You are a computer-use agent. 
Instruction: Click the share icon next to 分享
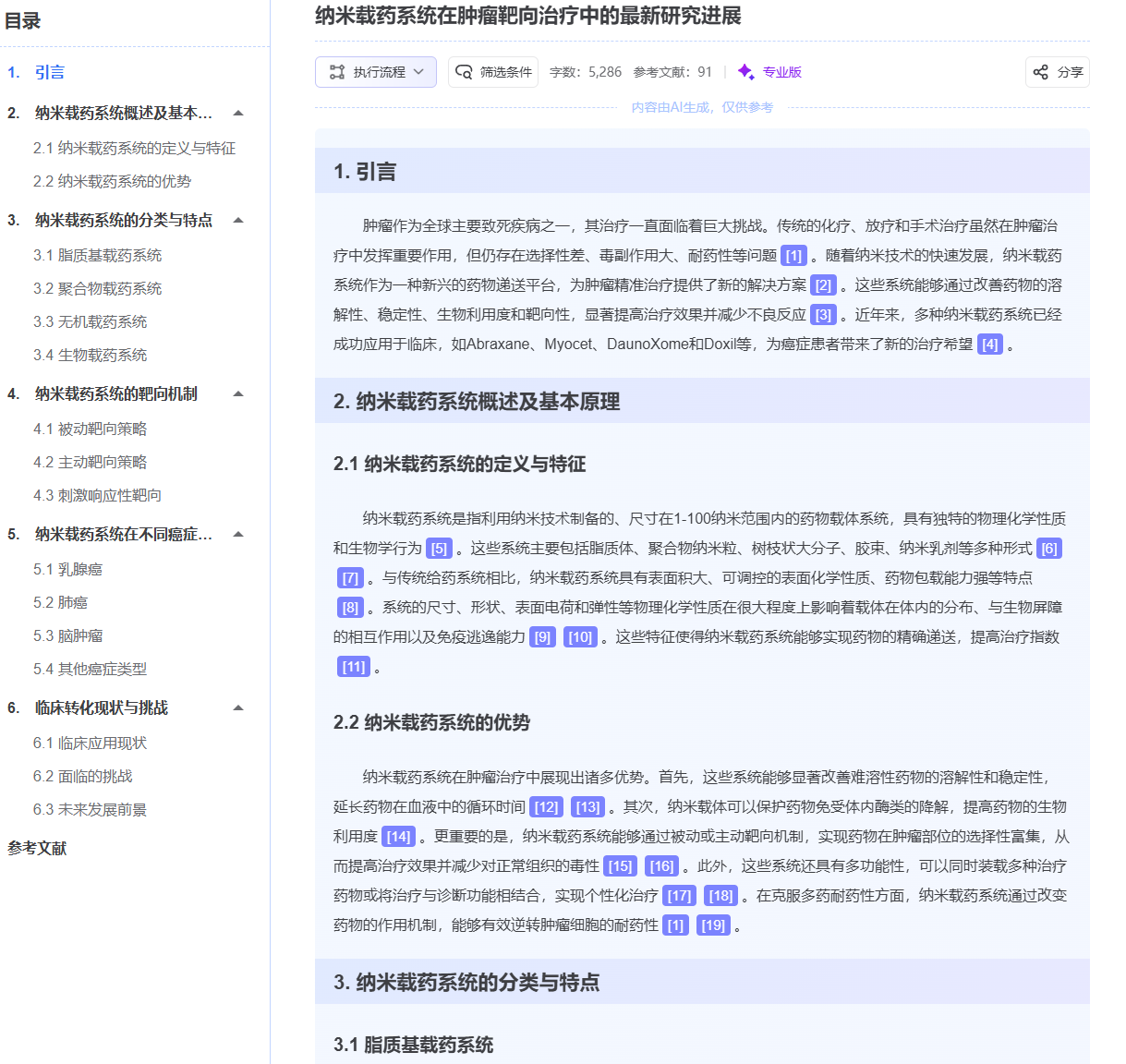click(x=1041, y=72)
